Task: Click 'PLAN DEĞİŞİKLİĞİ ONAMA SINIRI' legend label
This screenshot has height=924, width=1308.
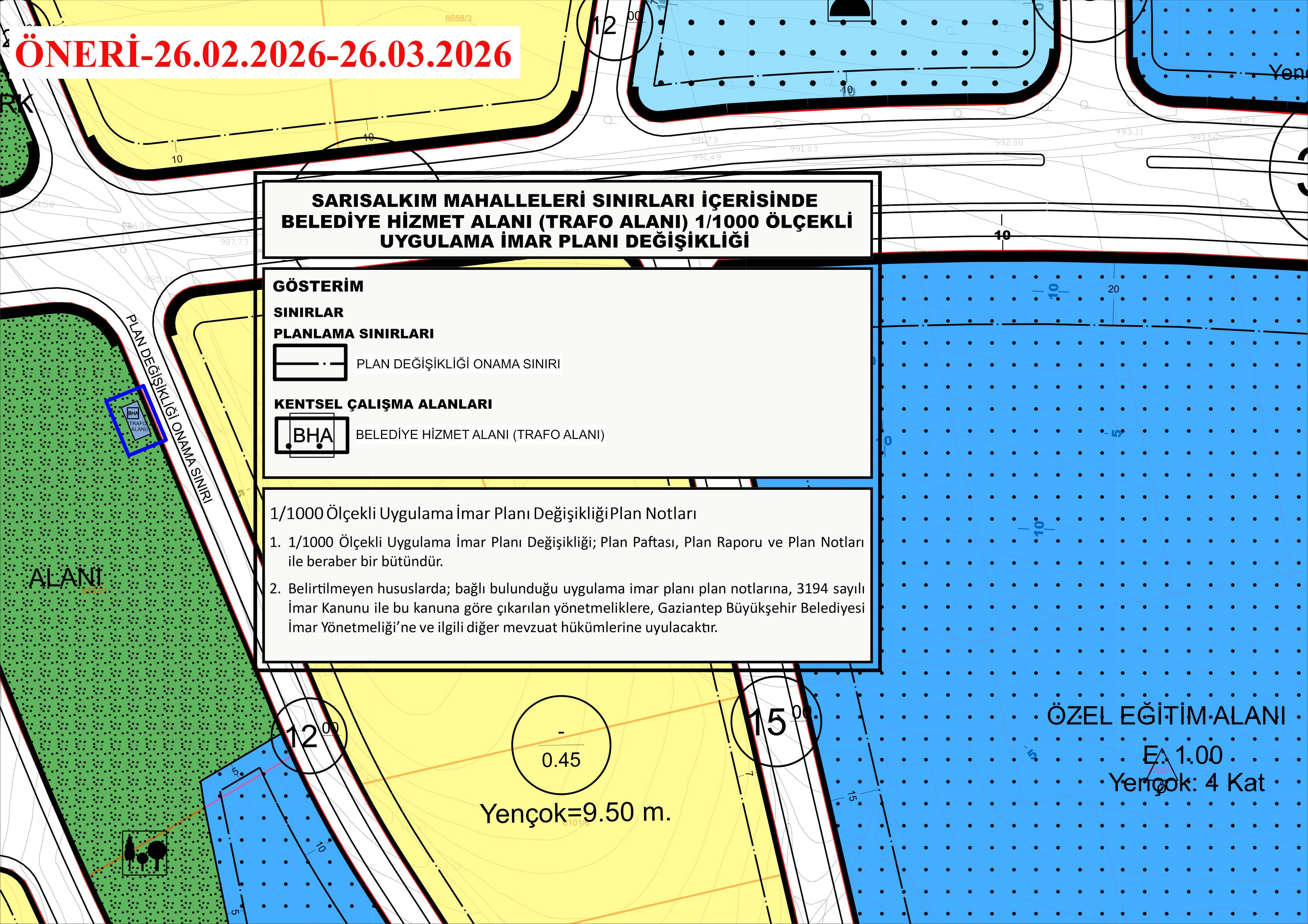Action: point(458,364)
